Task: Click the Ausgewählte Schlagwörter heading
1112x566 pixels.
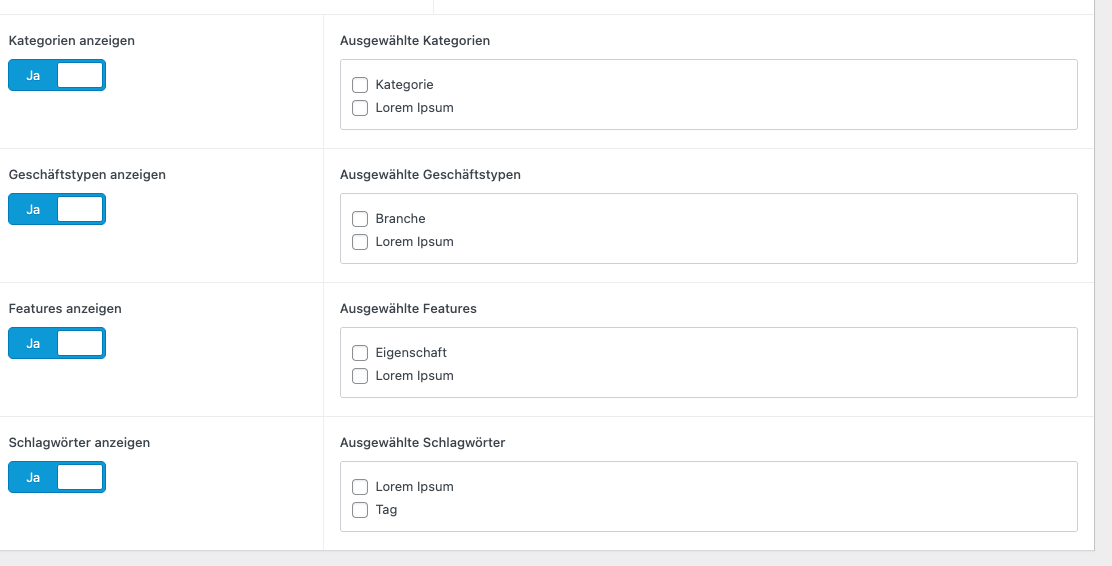Action: tap(422, 443)
